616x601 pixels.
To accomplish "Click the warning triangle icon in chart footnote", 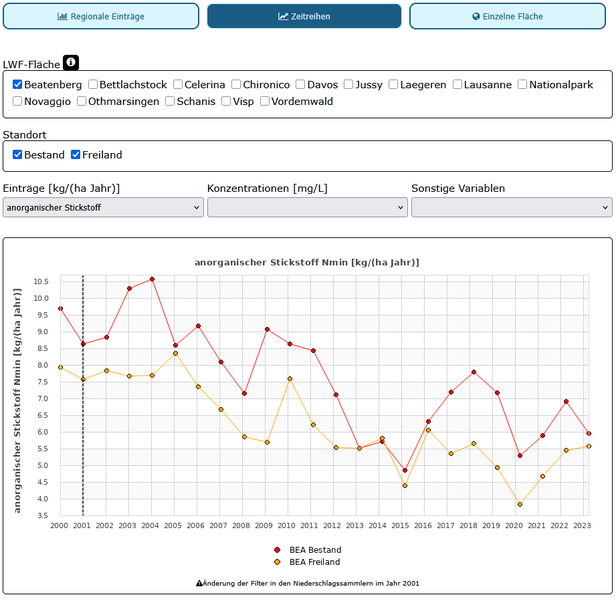I will coord(199,582).
